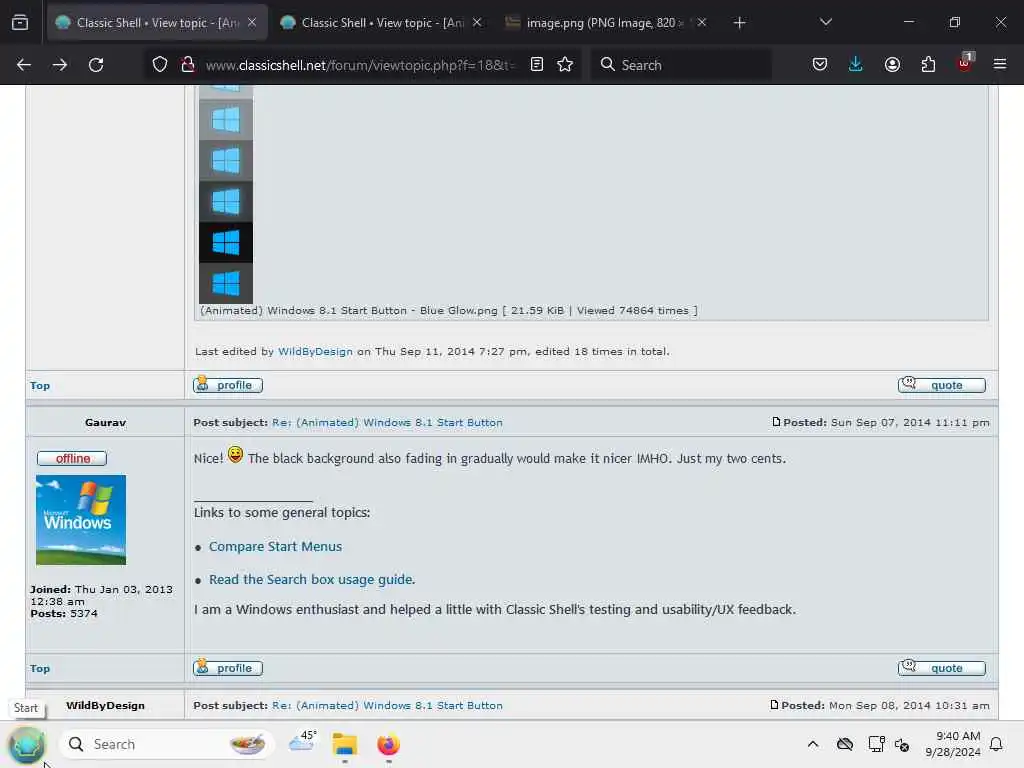Click Gaurav's offline status badge

coord(72,458)
